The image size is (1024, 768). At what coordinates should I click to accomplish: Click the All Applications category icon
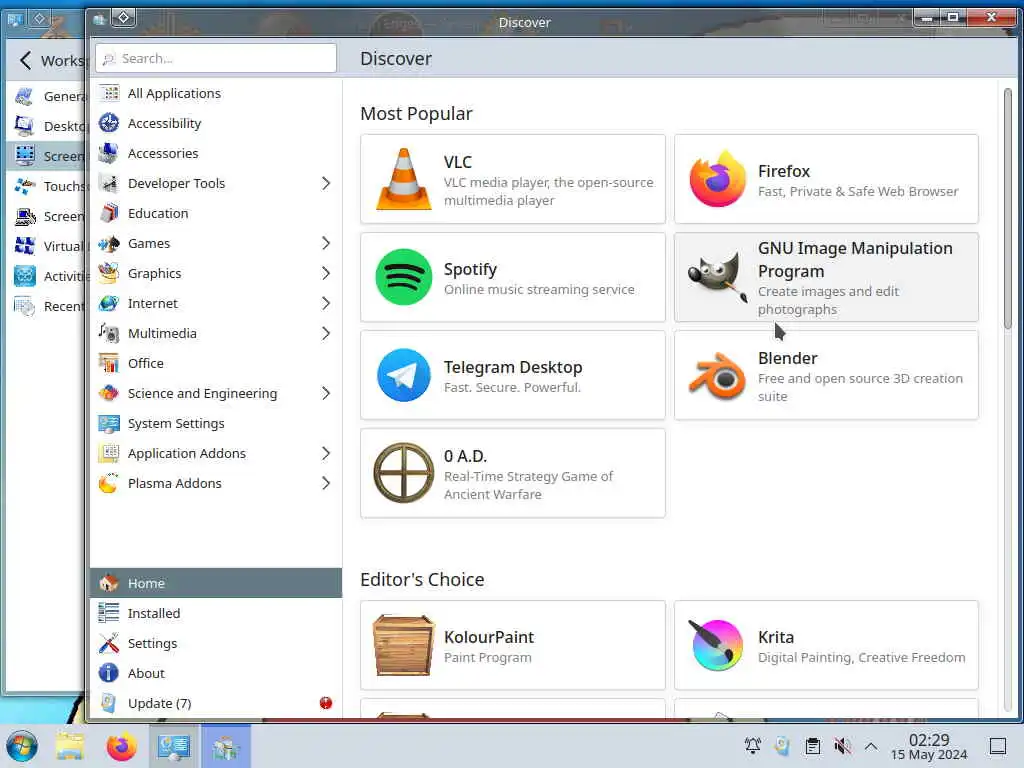(x=109, y=93)
